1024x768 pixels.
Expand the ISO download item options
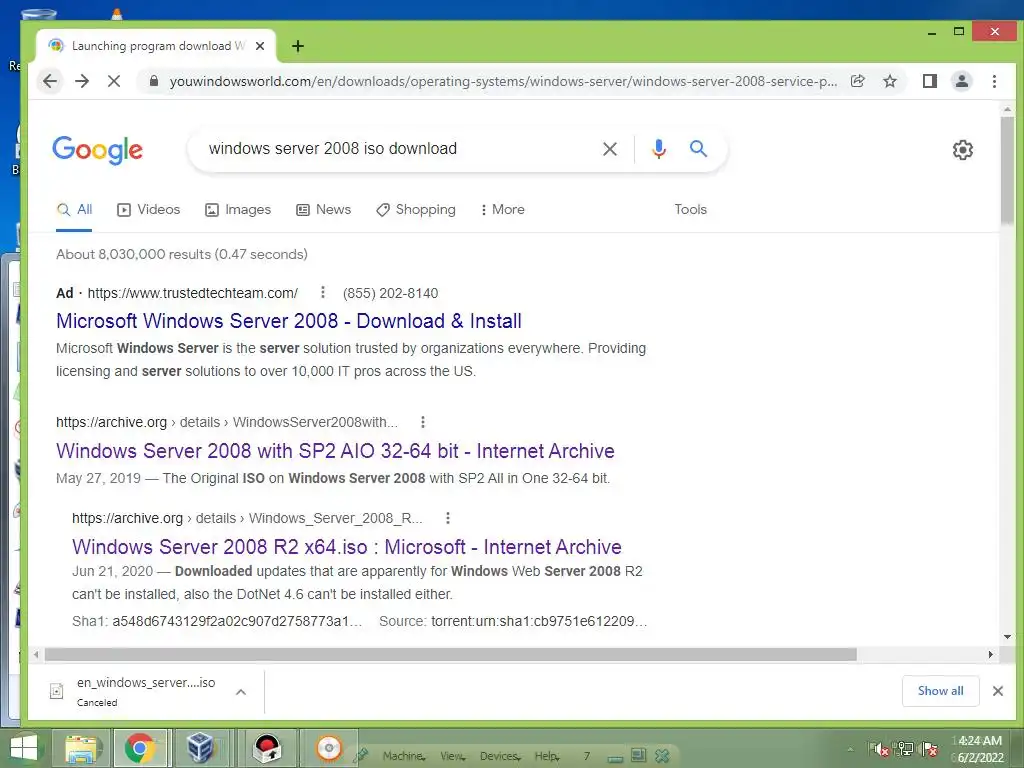[241, 692]
